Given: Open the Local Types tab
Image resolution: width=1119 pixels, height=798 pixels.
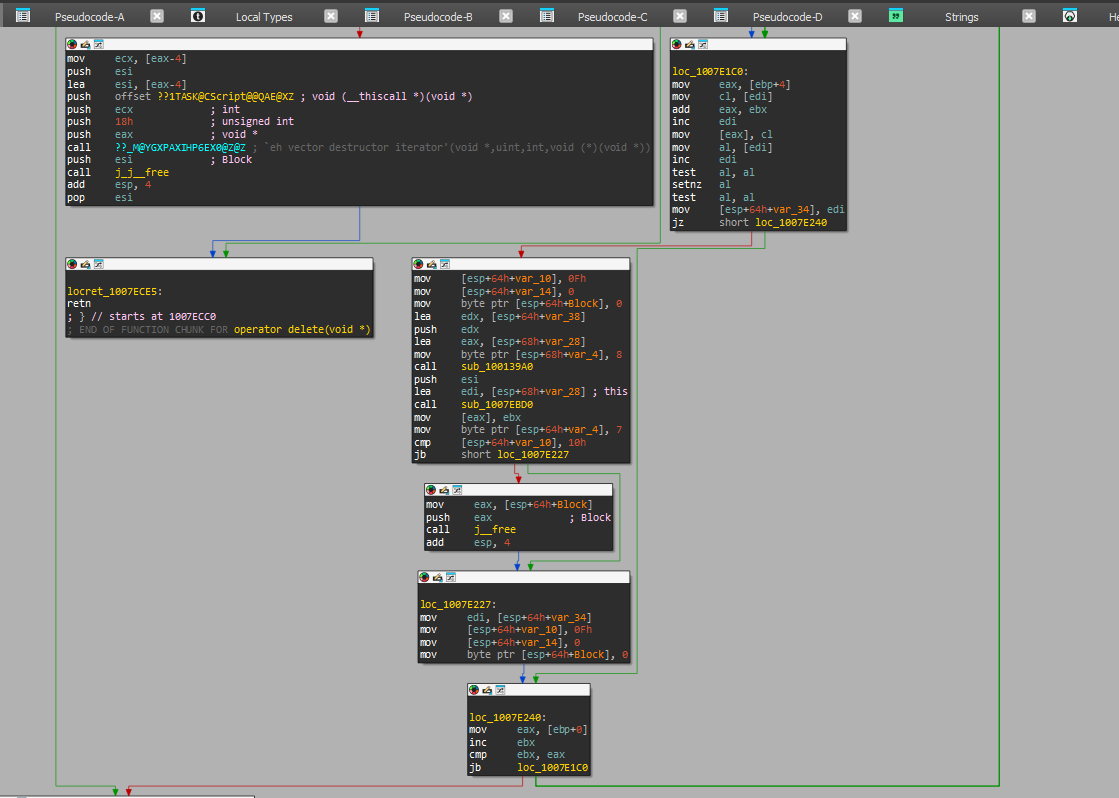Looking at the screenshot, I should pos(264,16).
